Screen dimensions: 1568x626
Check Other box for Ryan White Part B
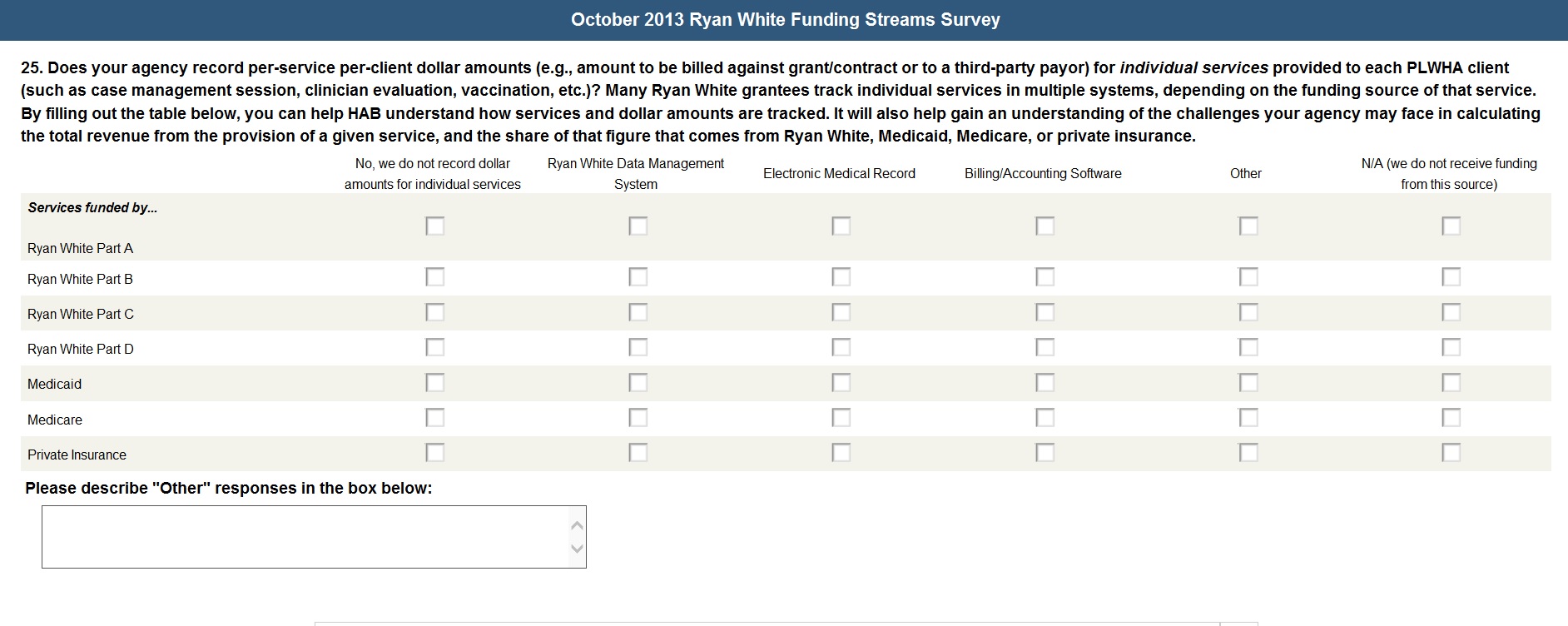tap(1248, 276)
